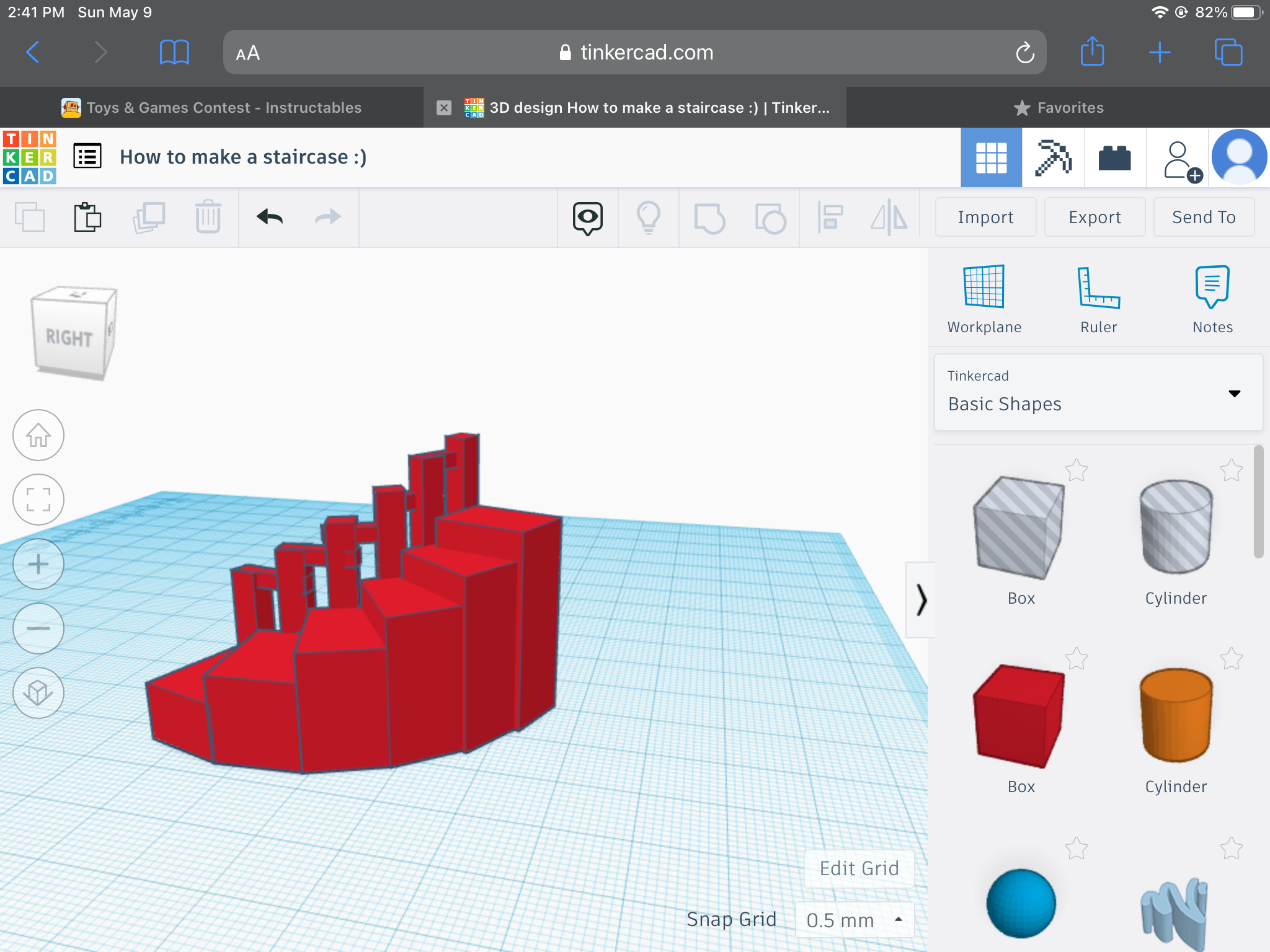Open a new Safari tab with plus

[x=1160, y=53]
